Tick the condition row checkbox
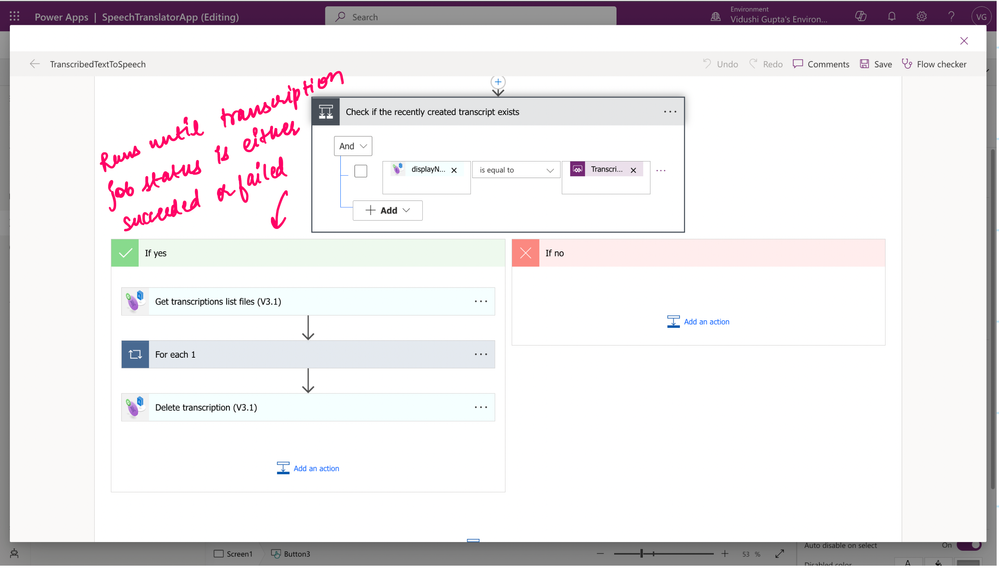 (x=361, y=171)
